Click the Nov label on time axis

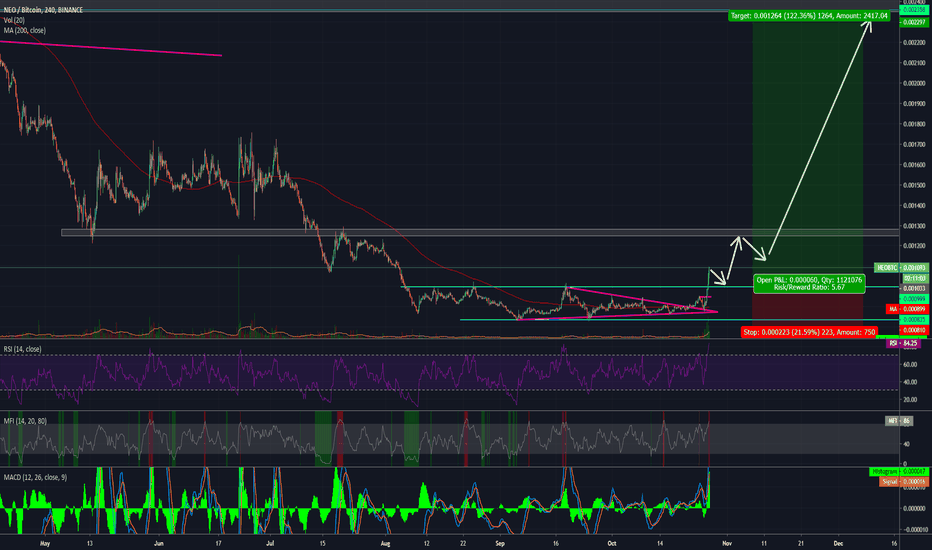pos(726,543)
